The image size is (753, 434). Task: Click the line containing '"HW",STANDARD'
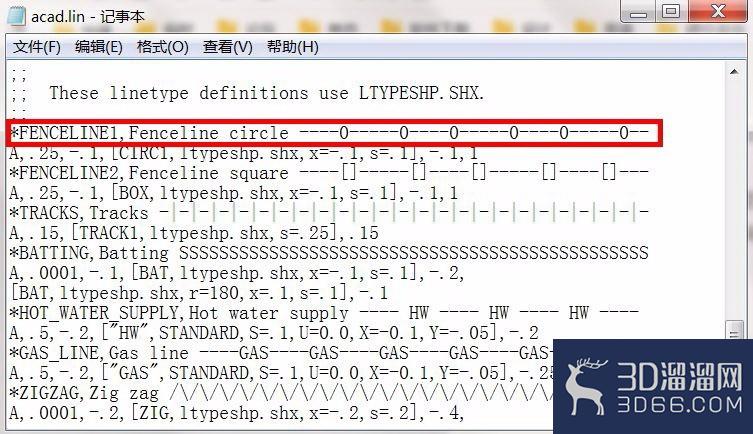pos(274,333)
